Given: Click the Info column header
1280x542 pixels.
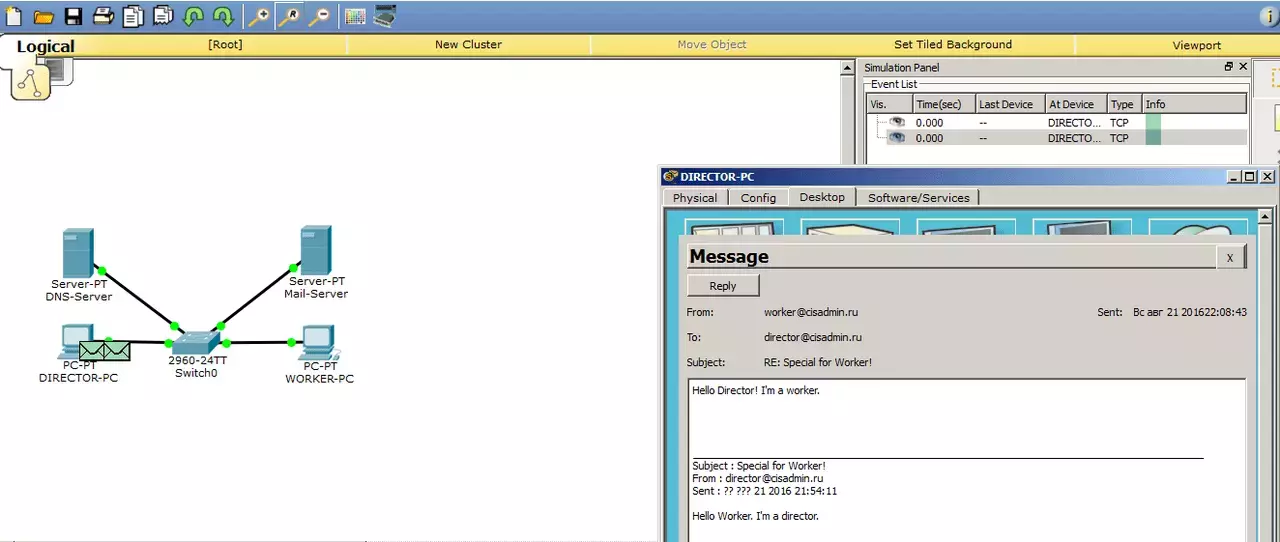Looking at the screenshot, I should click(1195, 104).
